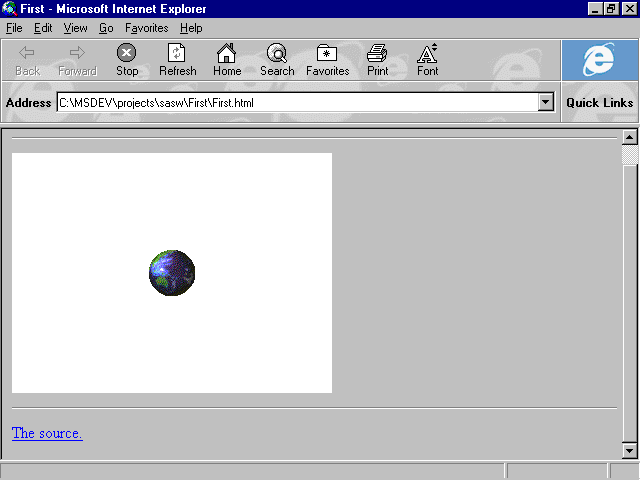640x480 pixels.
Task: Click the rotating Earth globe image
Action: pyautogui.click(x=172, y=273)
